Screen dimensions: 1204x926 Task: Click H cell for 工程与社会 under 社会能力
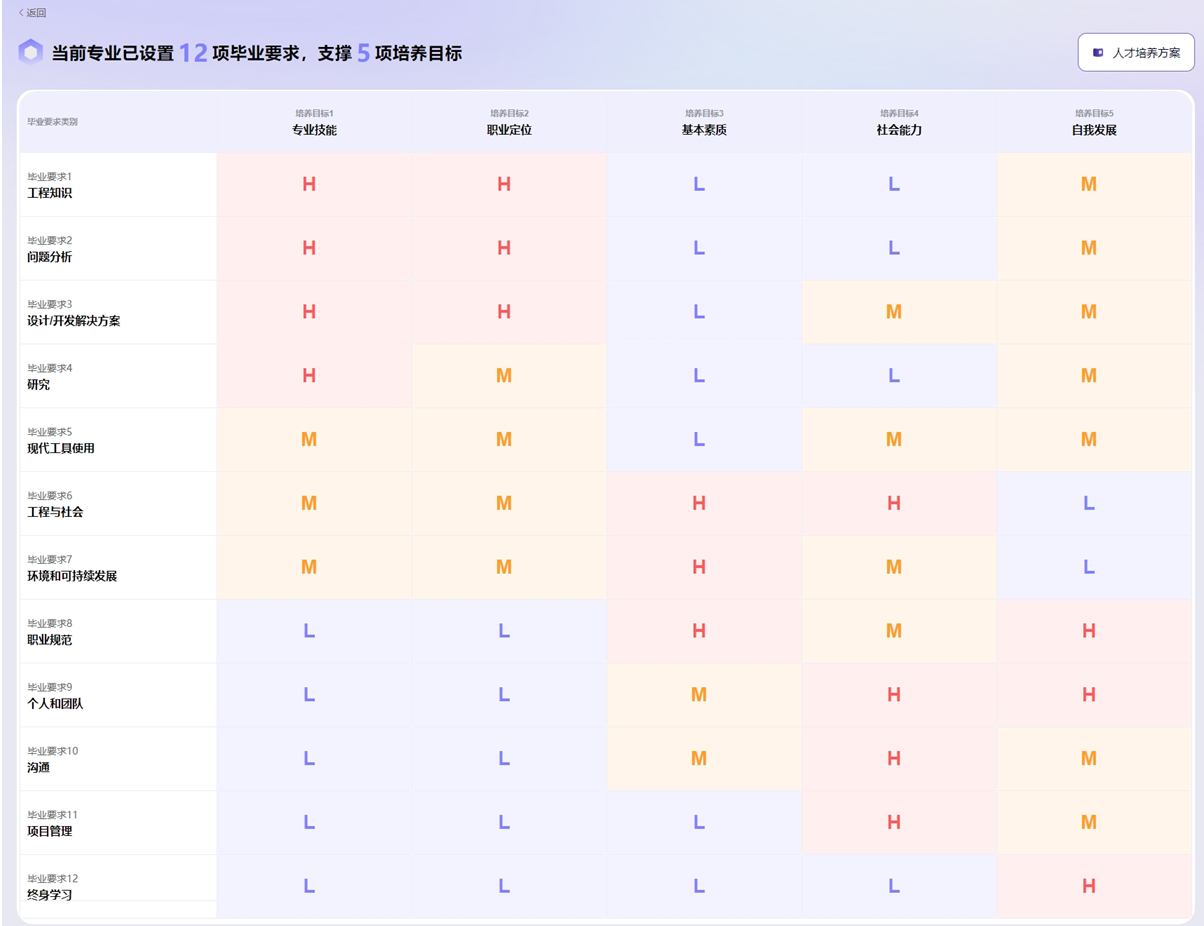pos(894,503)
